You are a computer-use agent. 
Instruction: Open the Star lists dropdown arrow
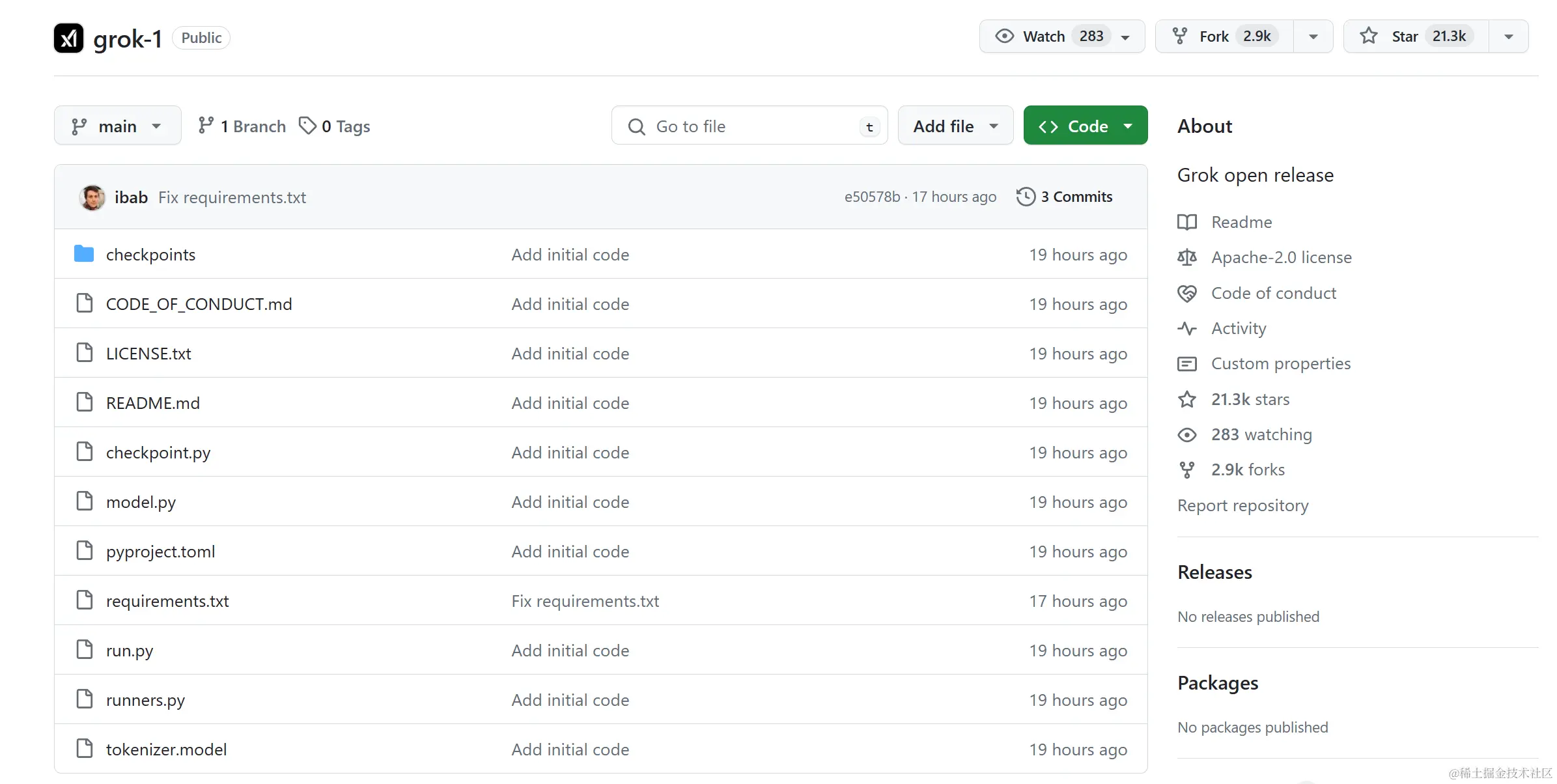point(1508,36)
